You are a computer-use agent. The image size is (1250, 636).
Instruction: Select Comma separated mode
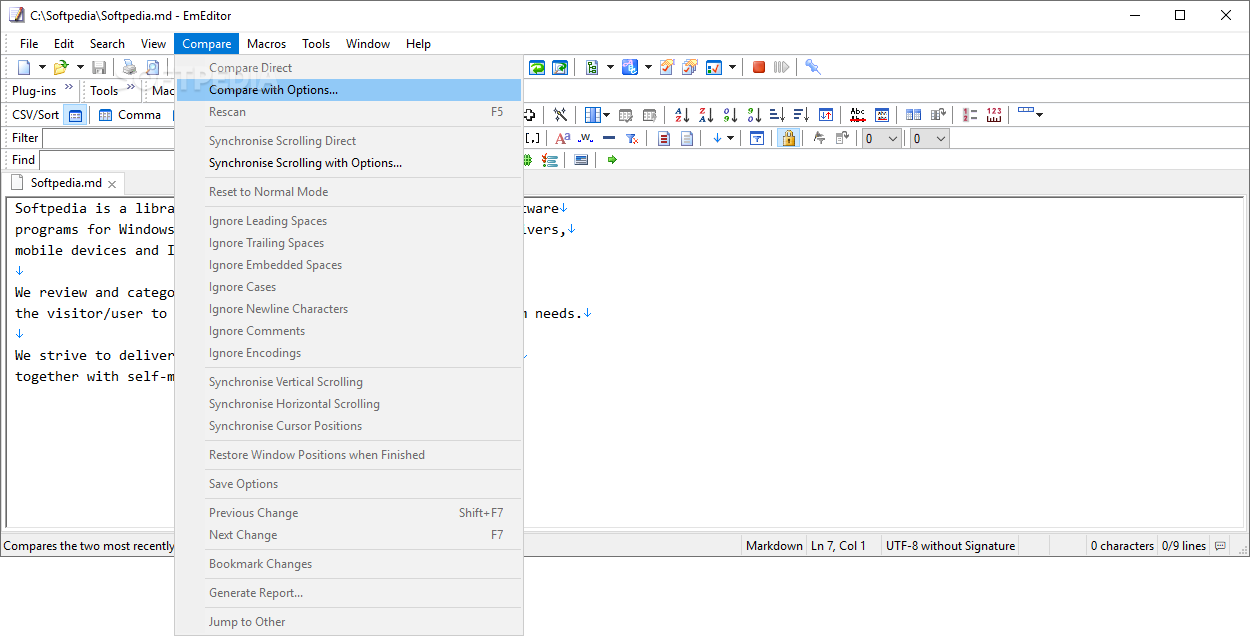130,115
